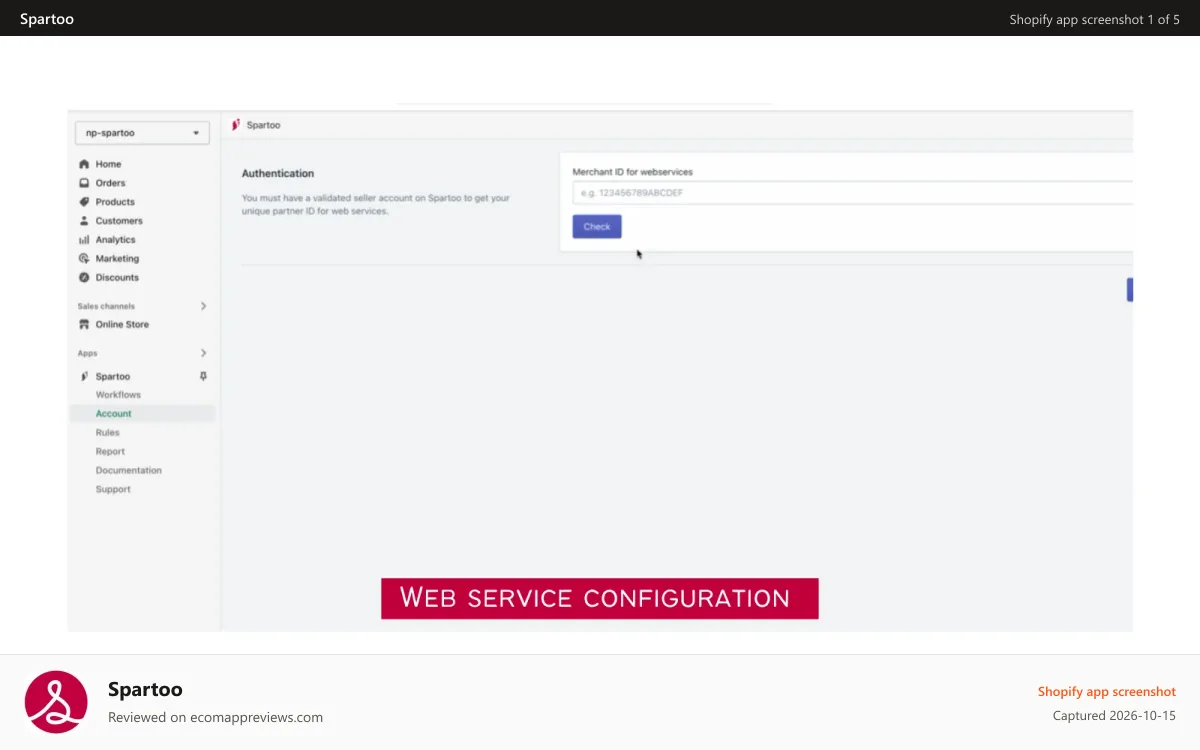
Task: Click 'Shopify app screenshot 1 of 5' text
Action: 1095,19
